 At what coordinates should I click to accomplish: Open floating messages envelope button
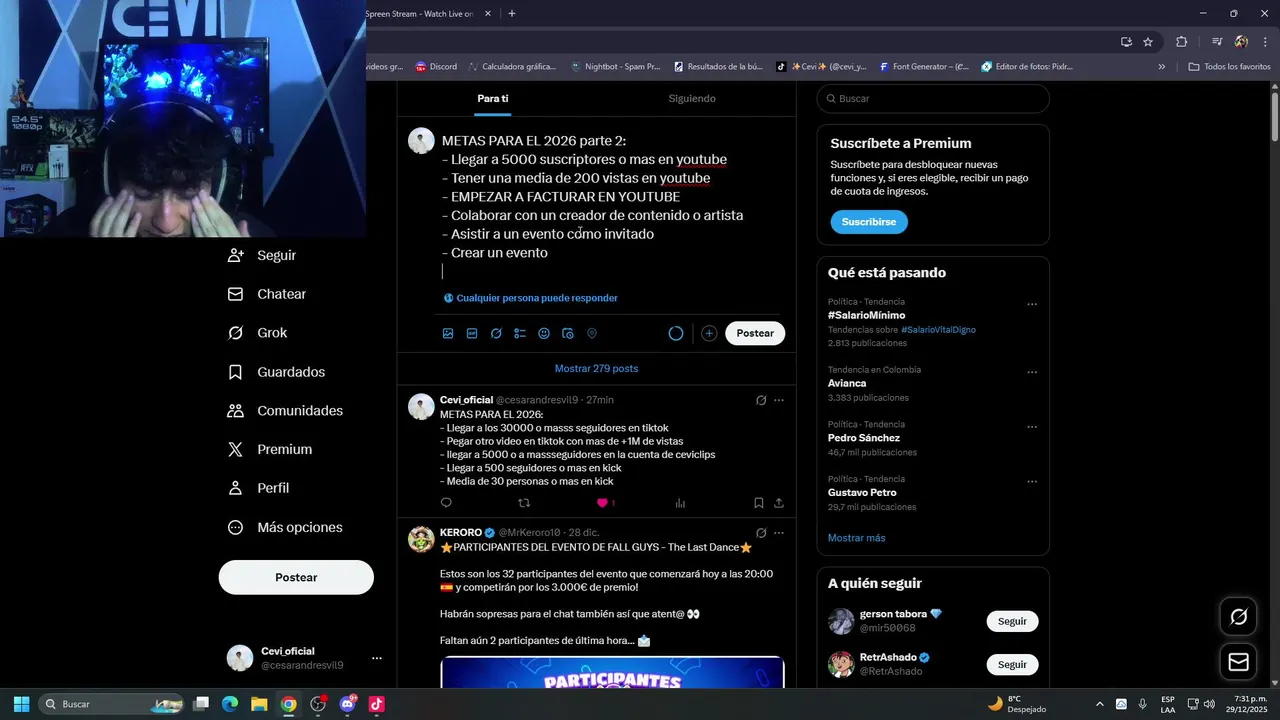(x=1238, y=662)
